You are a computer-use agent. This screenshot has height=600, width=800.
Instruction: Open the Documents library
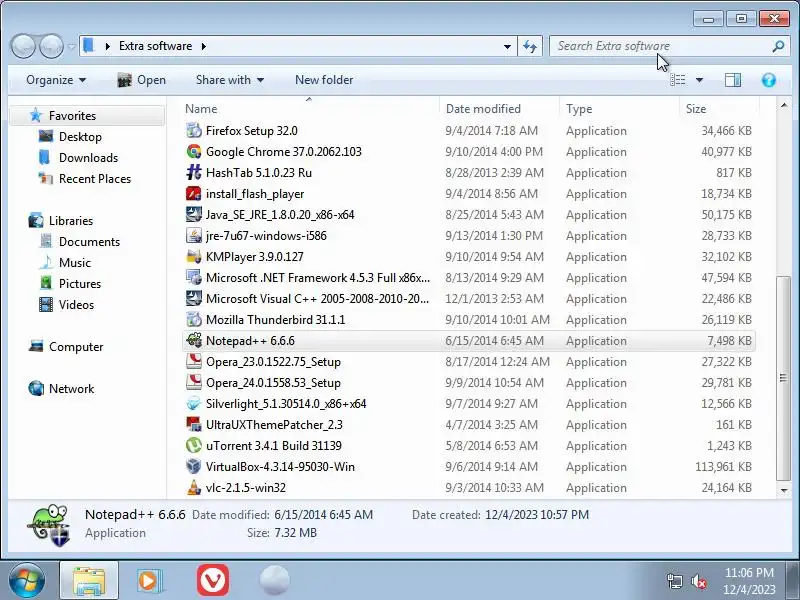pyautogui.click(x=89, y=242)
